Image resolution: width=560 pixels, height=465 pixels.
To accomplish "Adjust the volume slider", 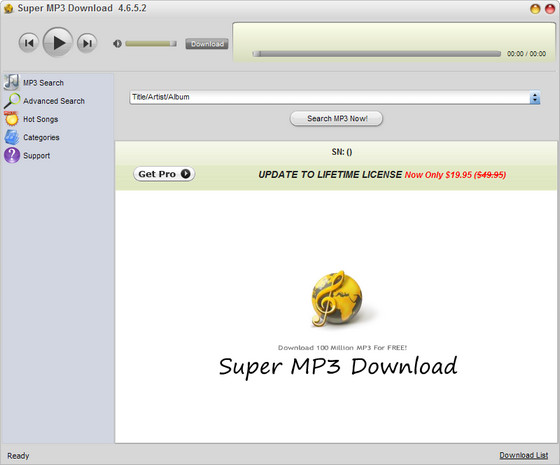I will pos(151,44).
